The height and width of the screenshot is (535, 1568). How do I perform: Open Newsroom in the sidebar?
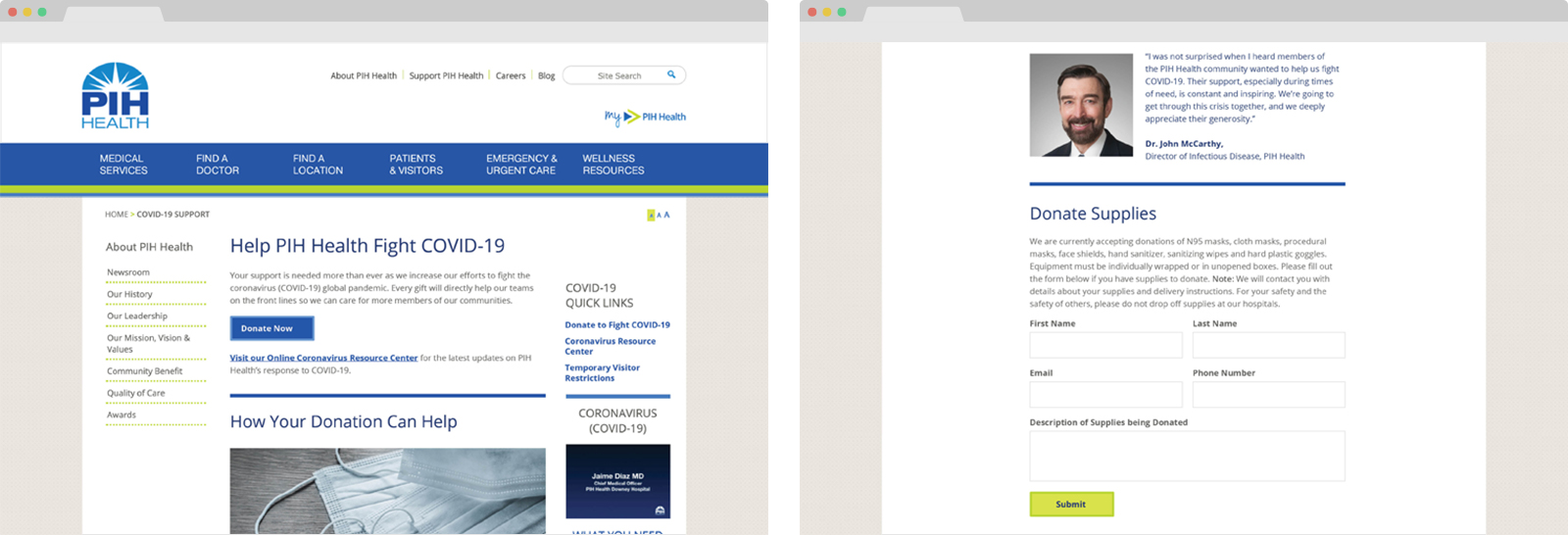point(128,272)
